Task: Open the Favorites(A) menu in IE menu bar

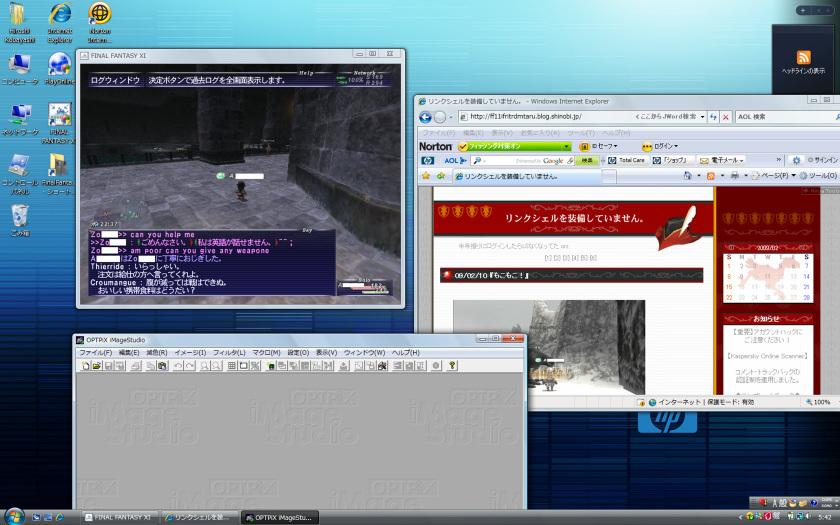Action: point(539,133)
